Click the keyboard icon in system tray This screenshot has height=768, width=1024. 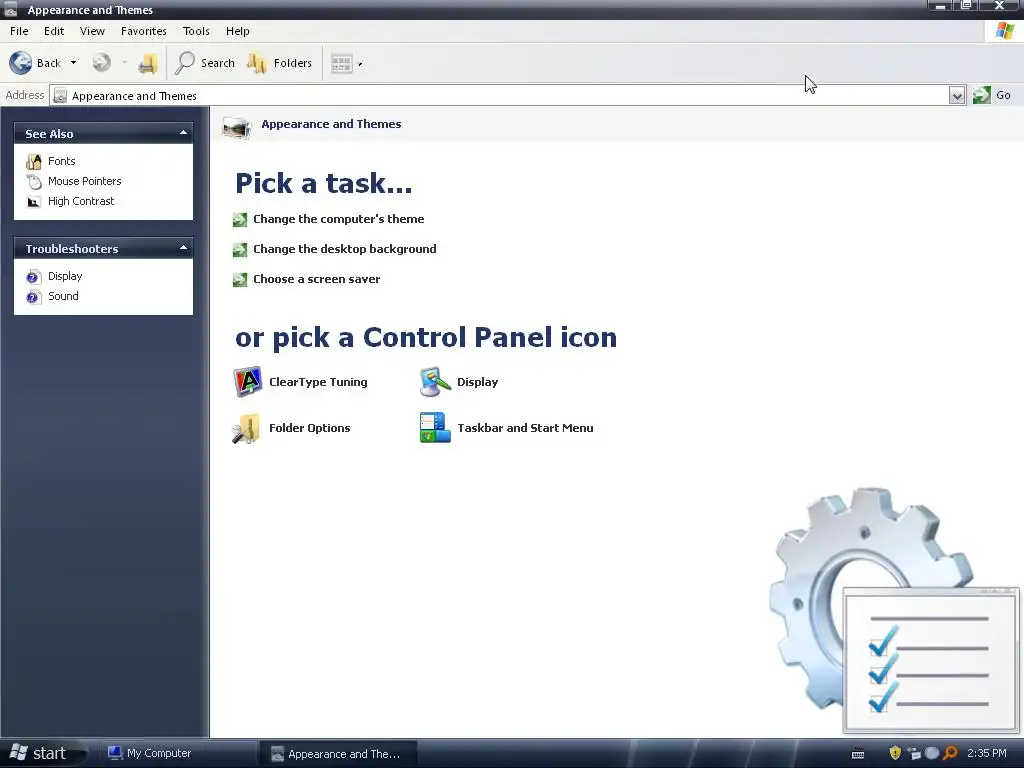tap(858, 754)
